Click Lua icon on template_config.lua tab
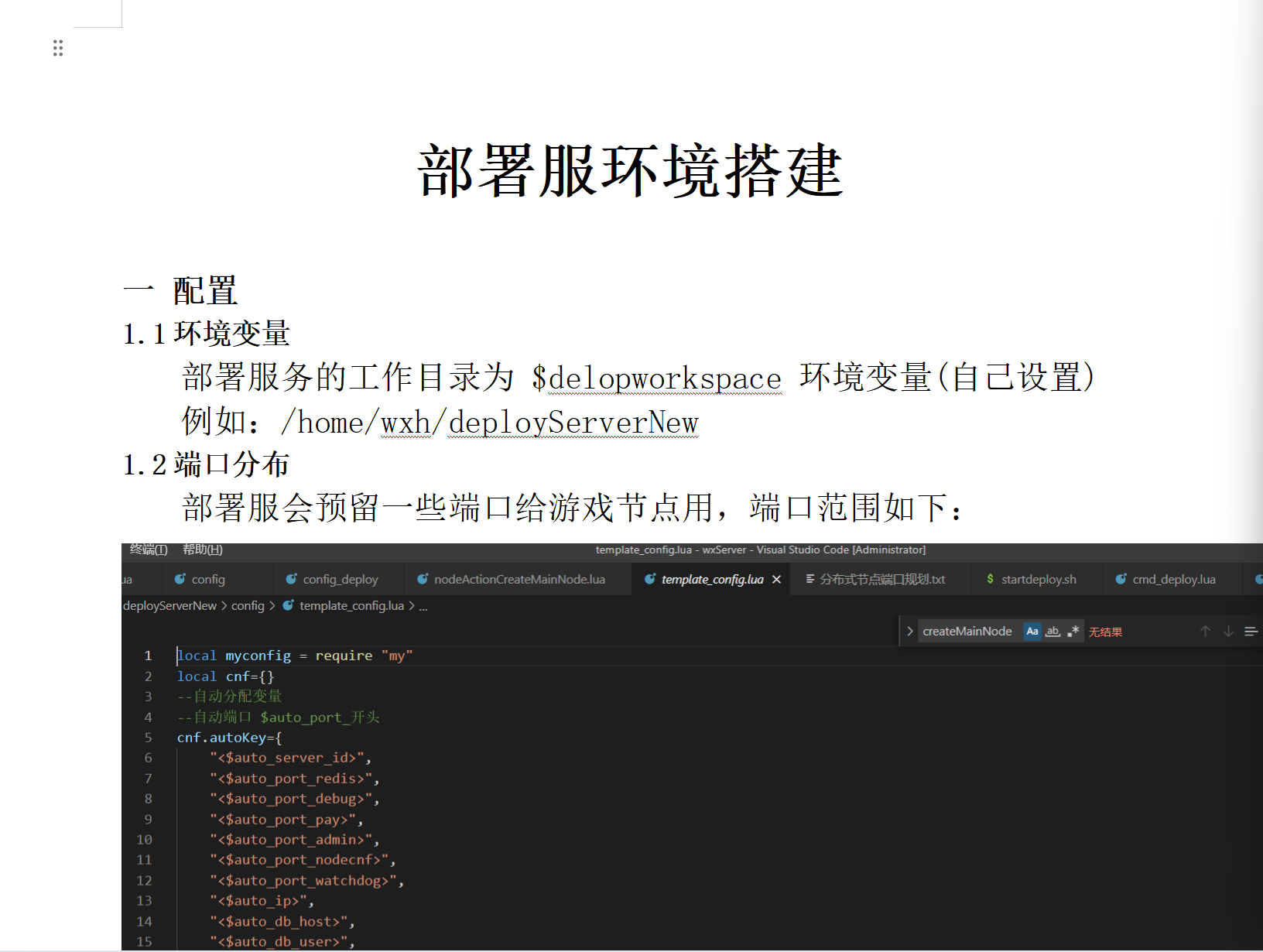 [x=650, y=579]
